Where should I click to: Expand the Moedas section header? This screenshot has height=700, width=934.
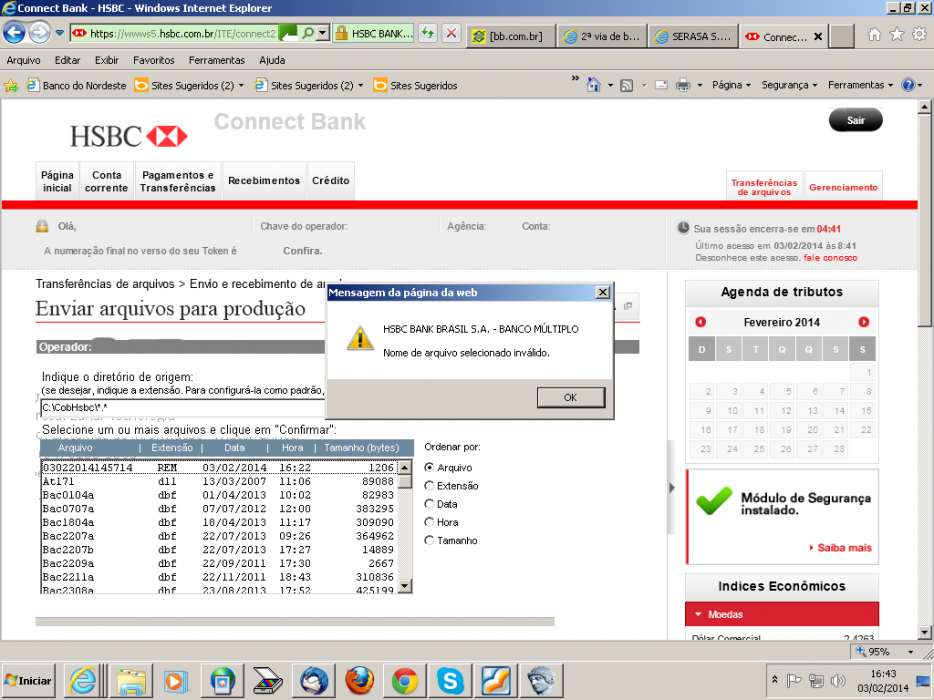[782, 614]
